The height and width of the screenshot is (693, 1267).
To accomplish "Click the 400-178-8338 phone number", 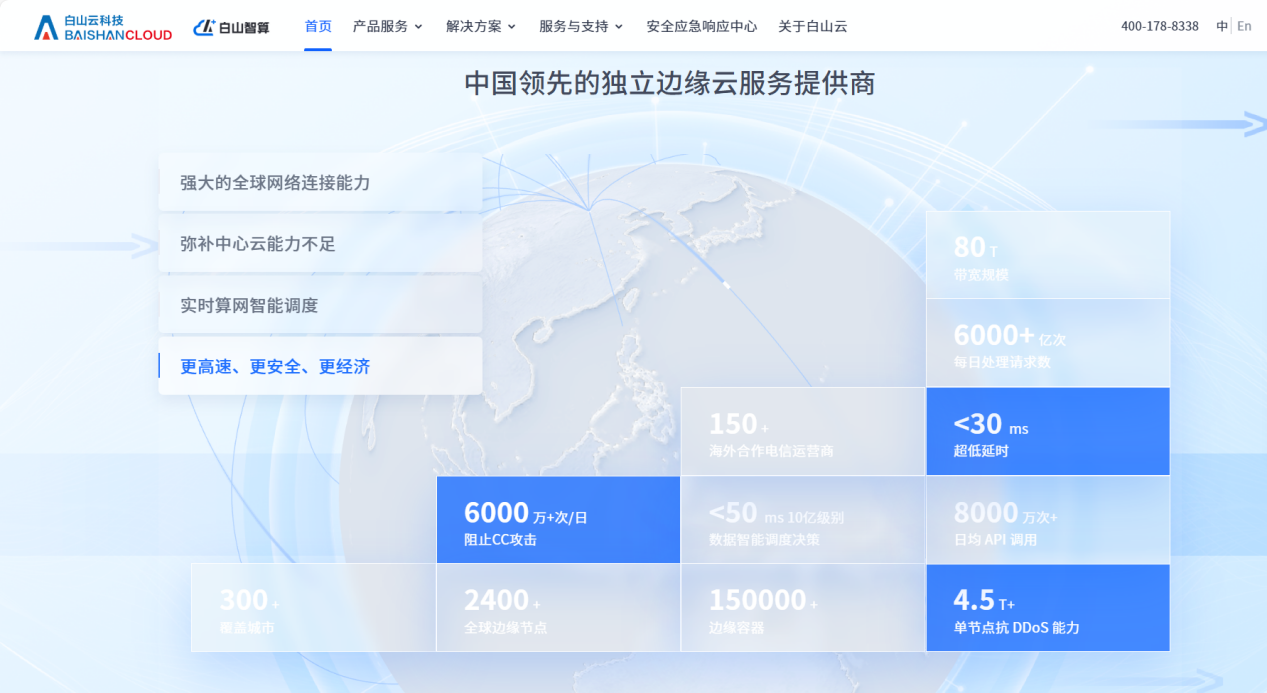I will pyautogui.click(x=1160, y=25).
